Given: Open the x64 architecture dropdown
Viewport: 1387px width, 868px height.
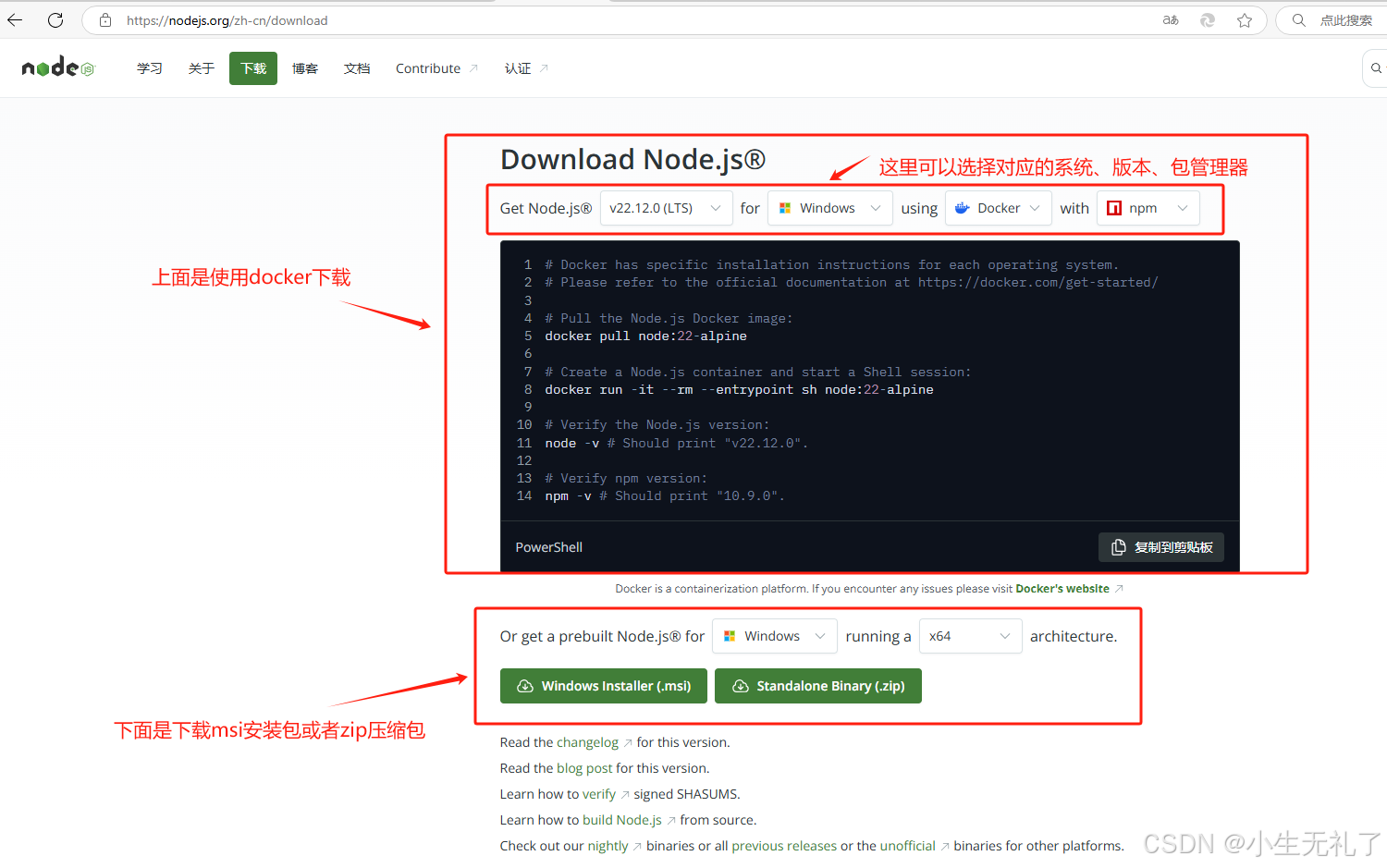Looking at the screenshot, I should click(x=971, y=636).
